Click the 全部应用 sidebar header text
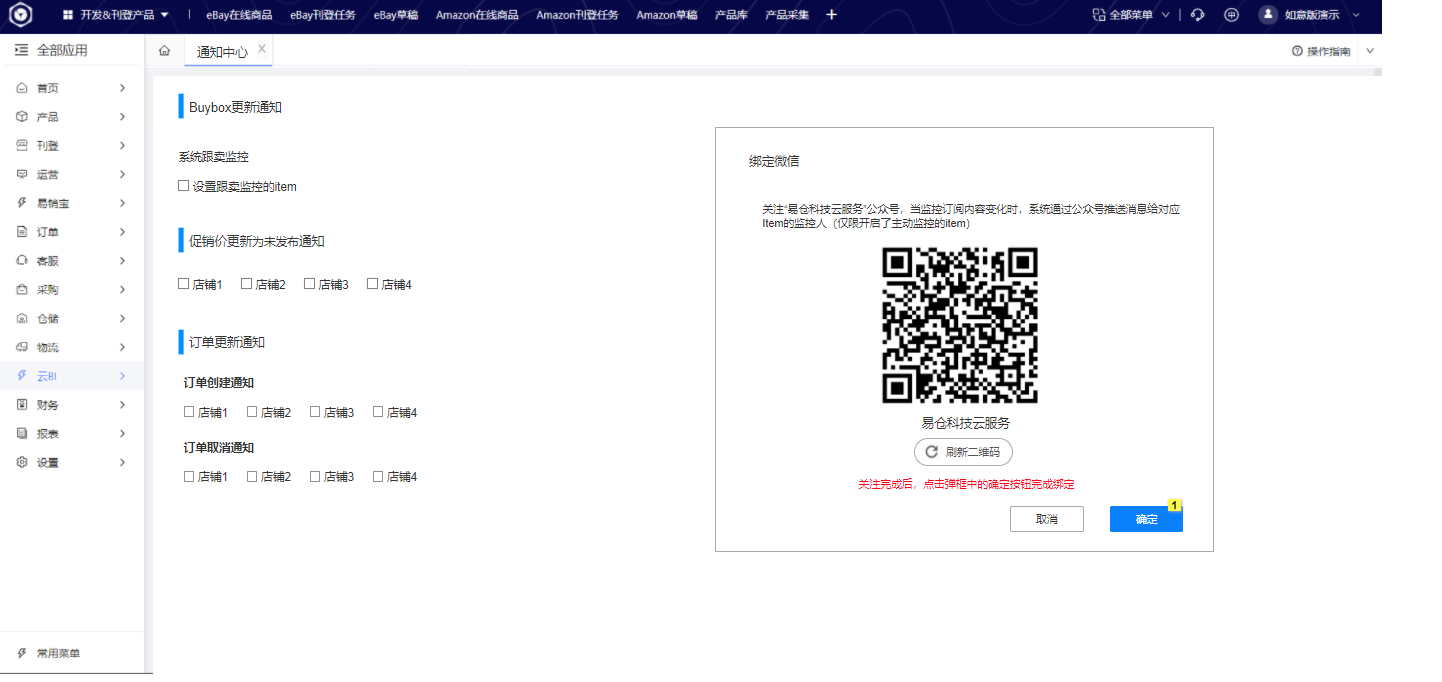 [x=62, y=50]
